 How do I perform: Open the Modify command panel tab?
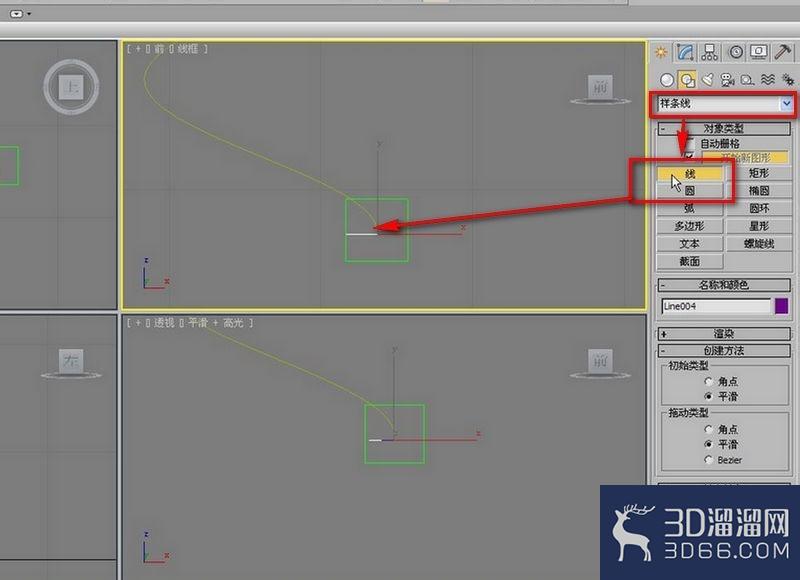685,52
